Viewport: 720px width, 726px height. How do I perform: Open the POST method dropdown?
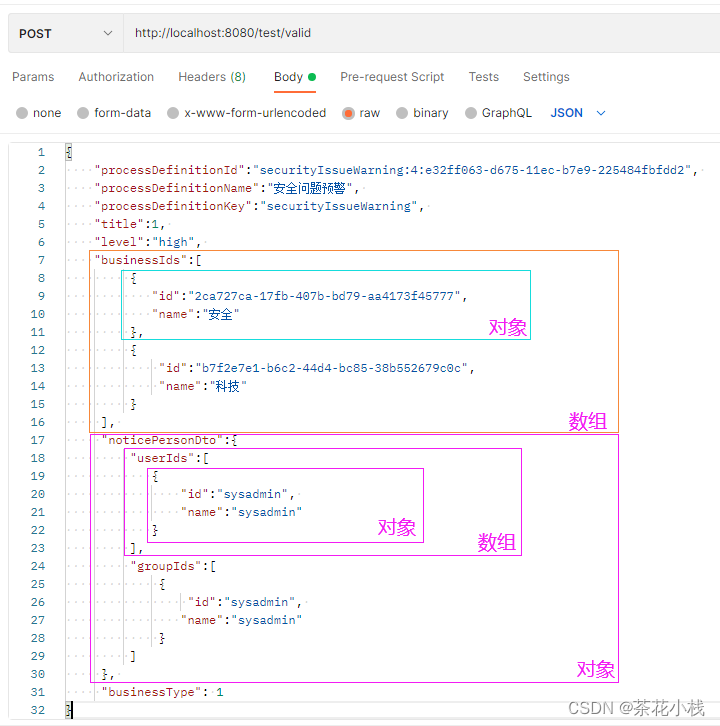(66, 33)
